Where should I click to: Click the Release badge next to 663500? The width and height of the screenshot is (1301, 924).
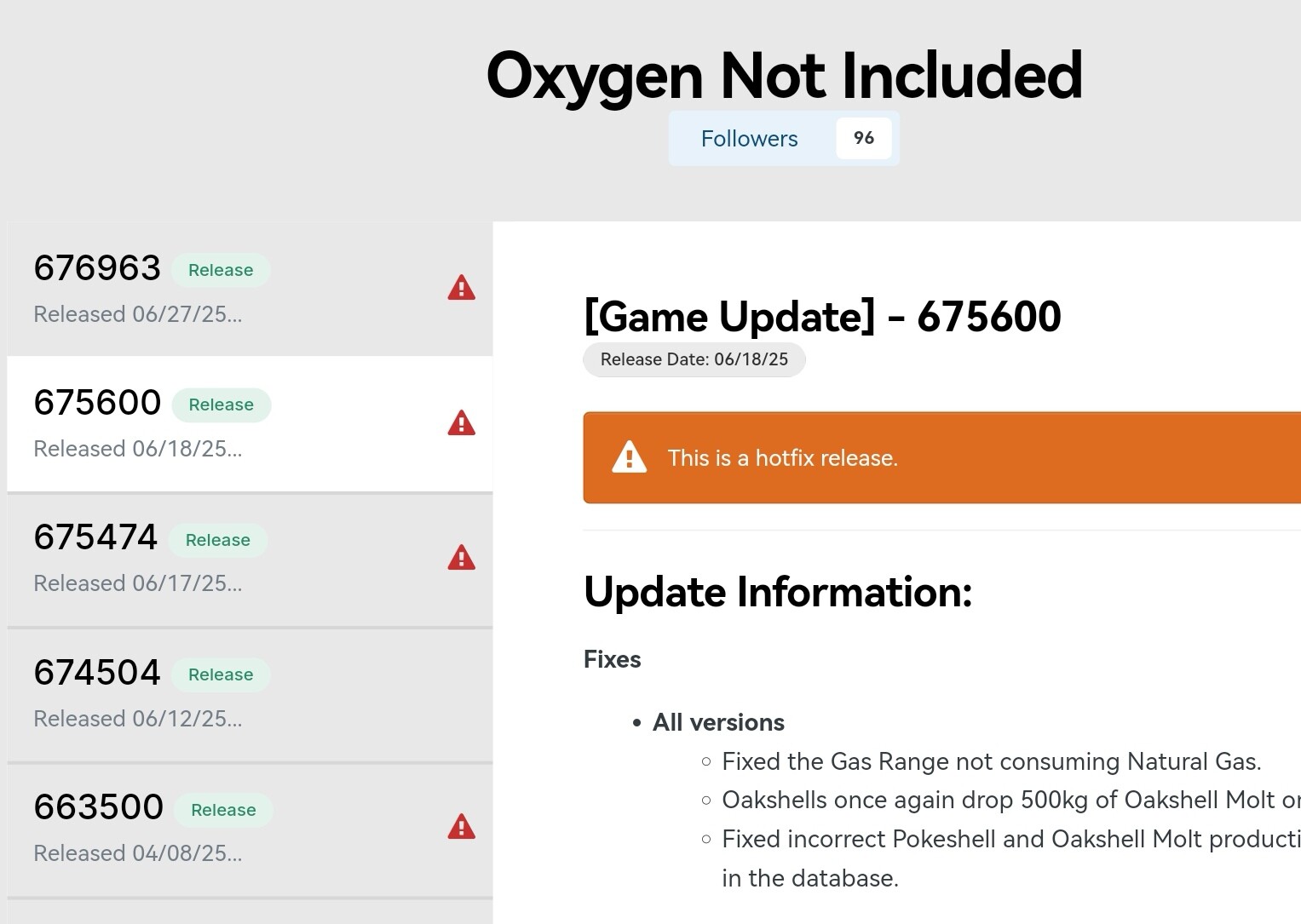point(223,810)
